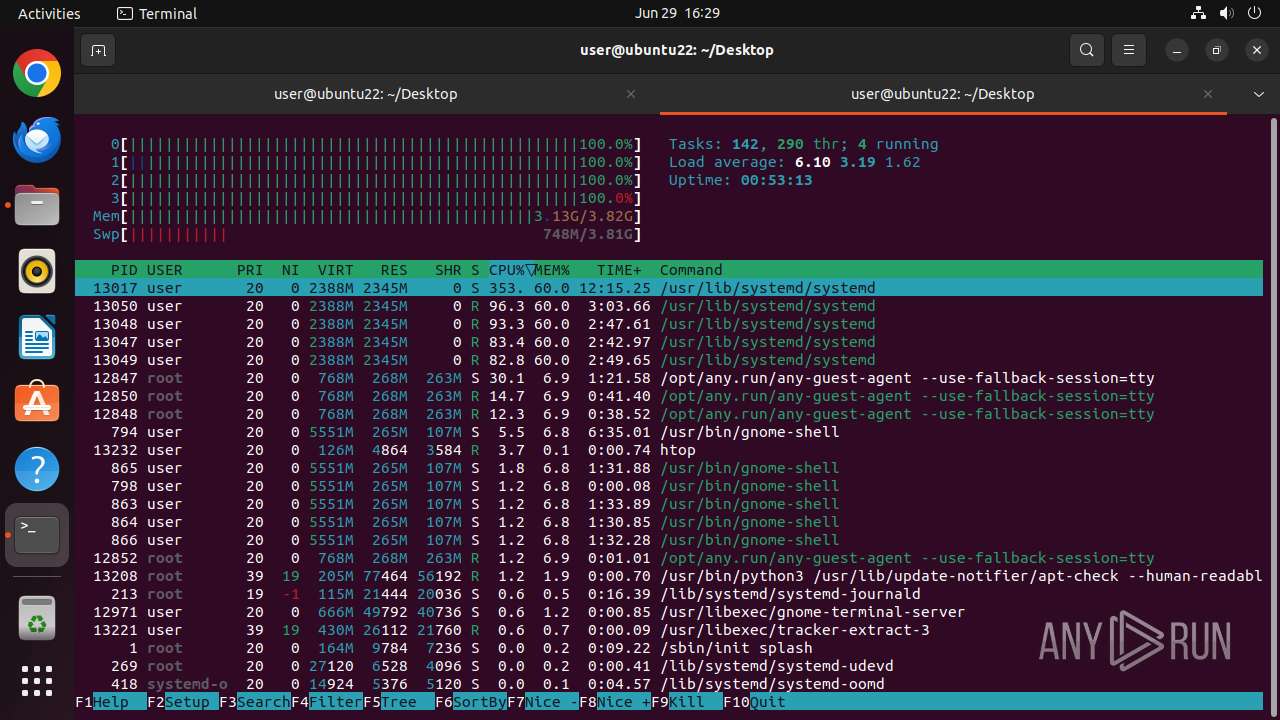The height and width of the screenshot is (720, 1280).
Task: Open the Activities overview
Action: [x=49, y=14]
